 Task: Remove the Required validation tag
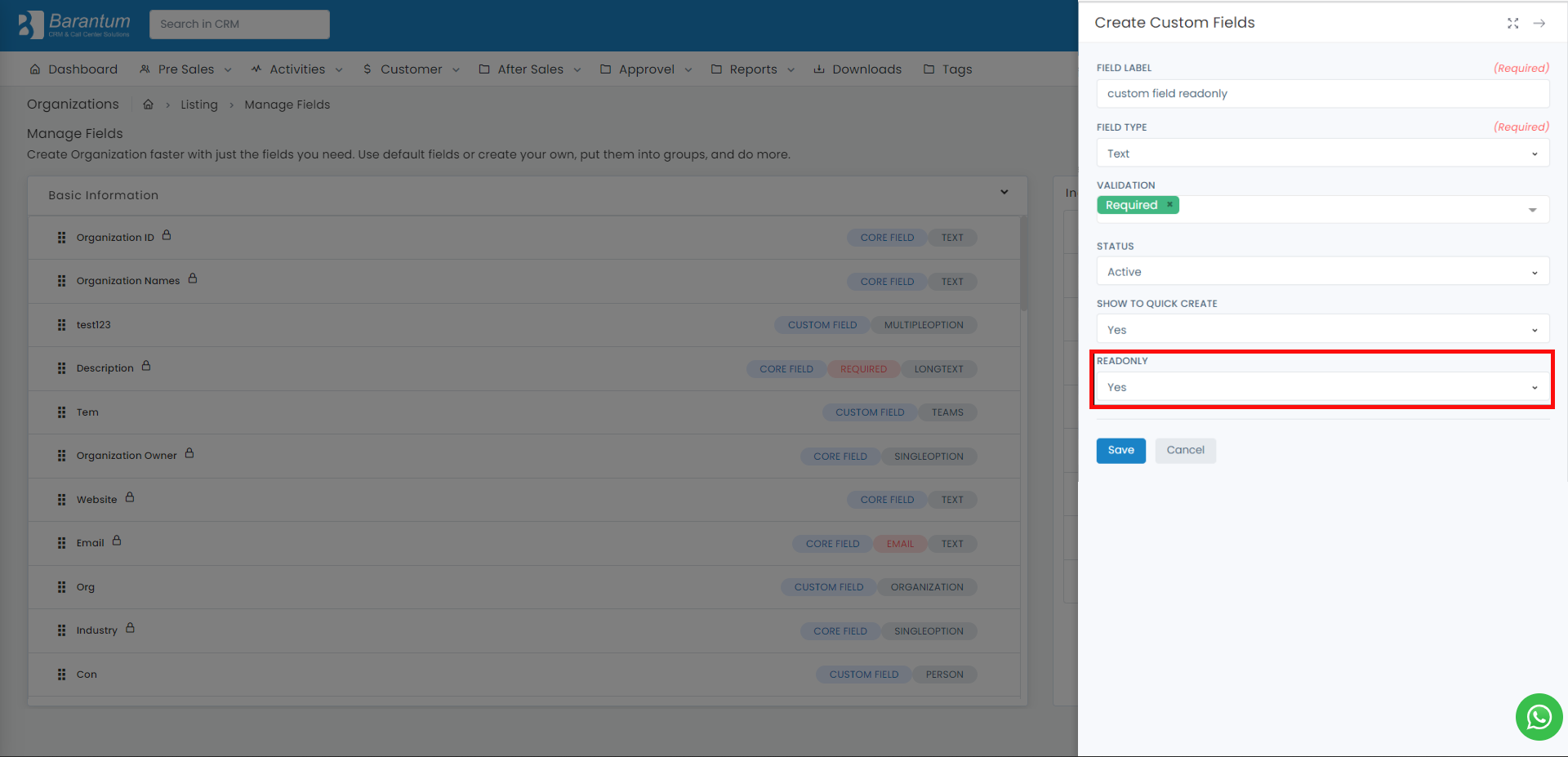[x=1169, y=204]
